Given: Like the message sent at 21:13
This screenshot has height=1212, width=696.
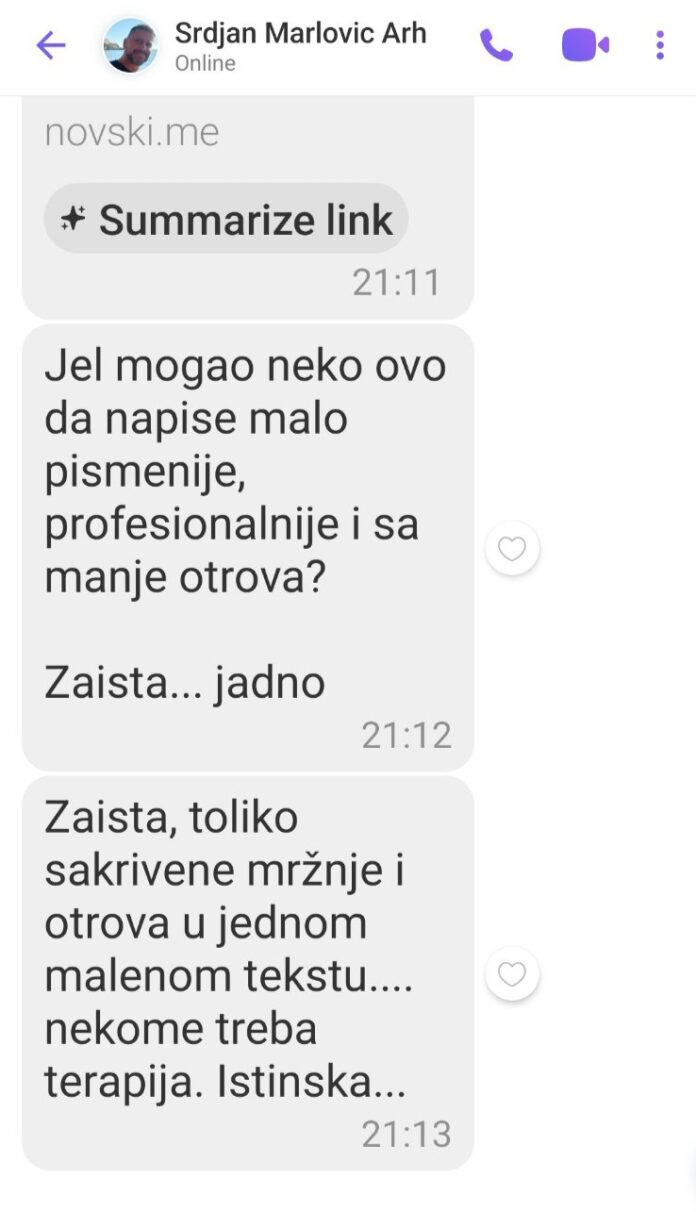Looking at the screenshot, I should (512, 975).
